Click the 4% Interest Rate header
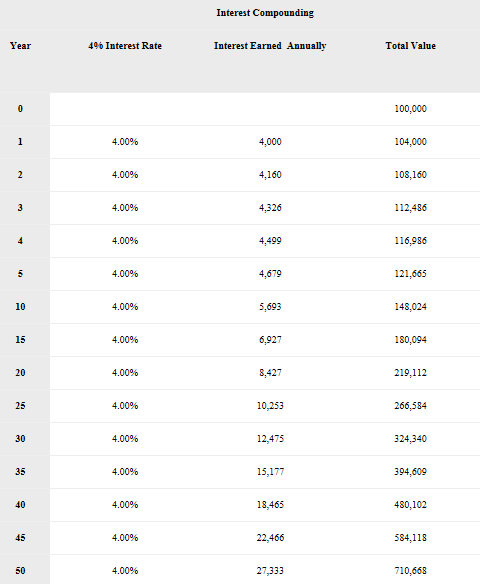The image size is (480, 584). (125, 46)
